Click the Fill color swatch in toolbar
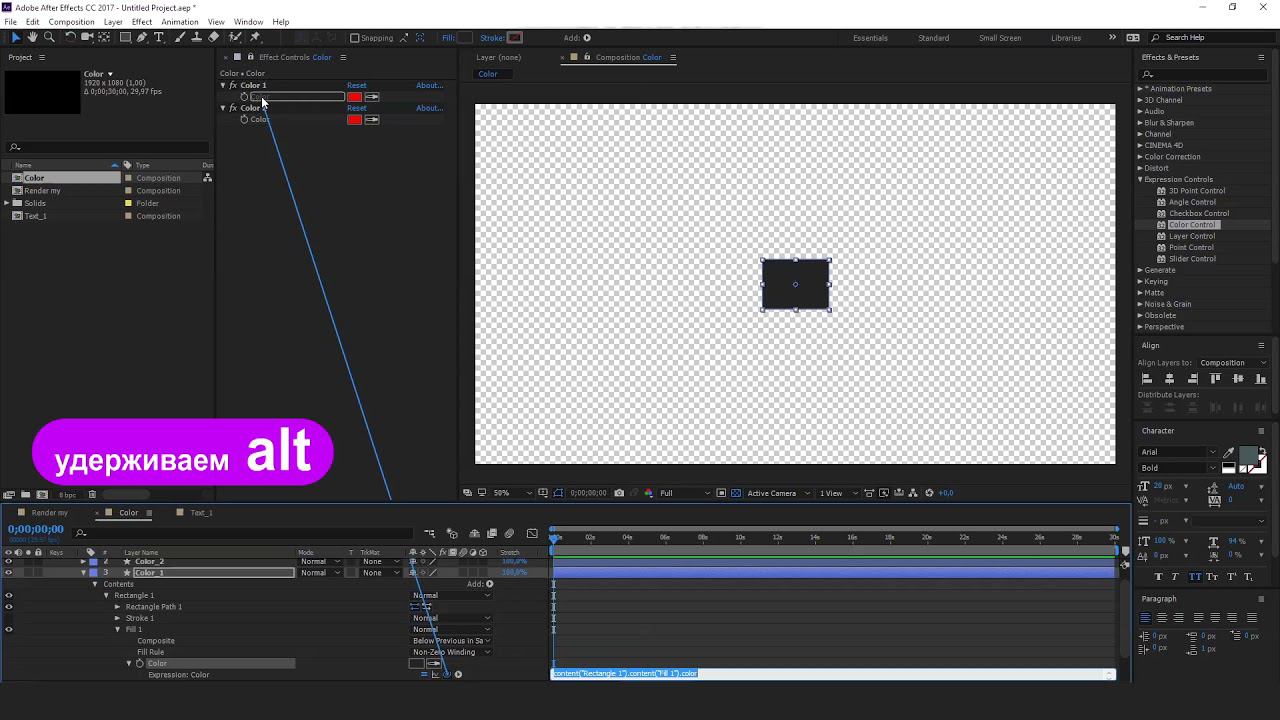 [x=464, y=38]
